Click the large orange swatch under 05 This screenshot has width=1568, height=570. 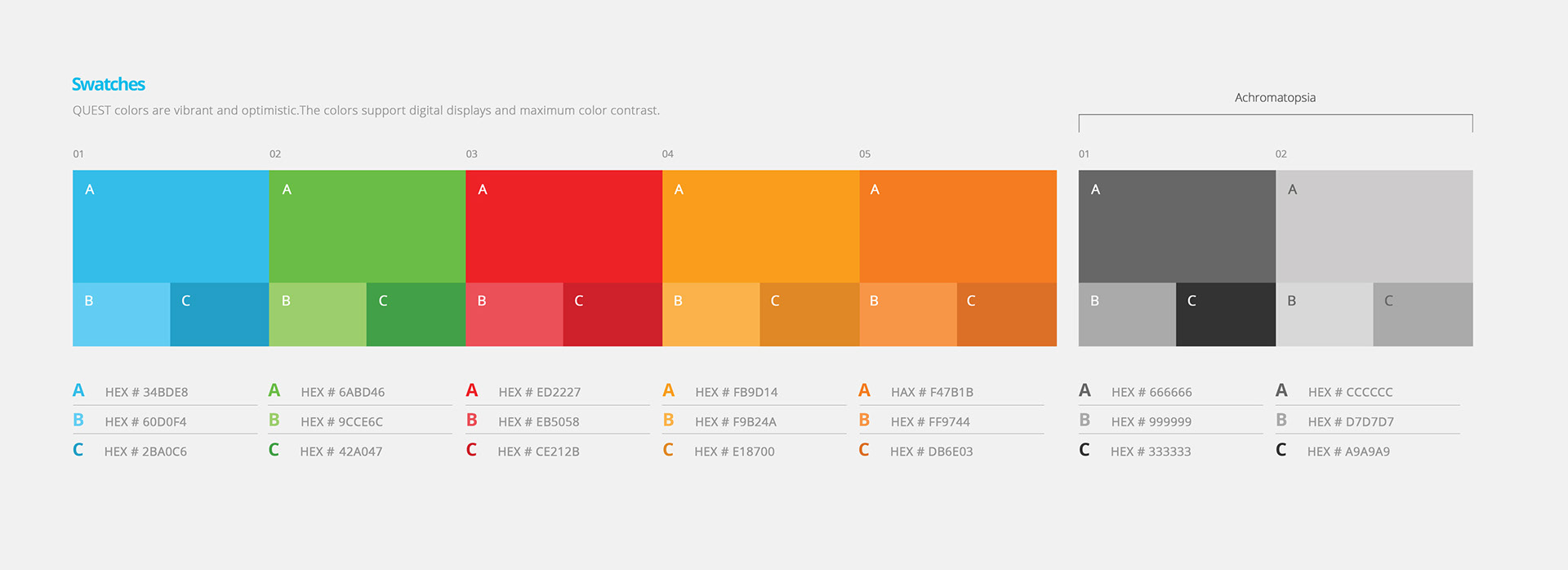tap(957, 226)
